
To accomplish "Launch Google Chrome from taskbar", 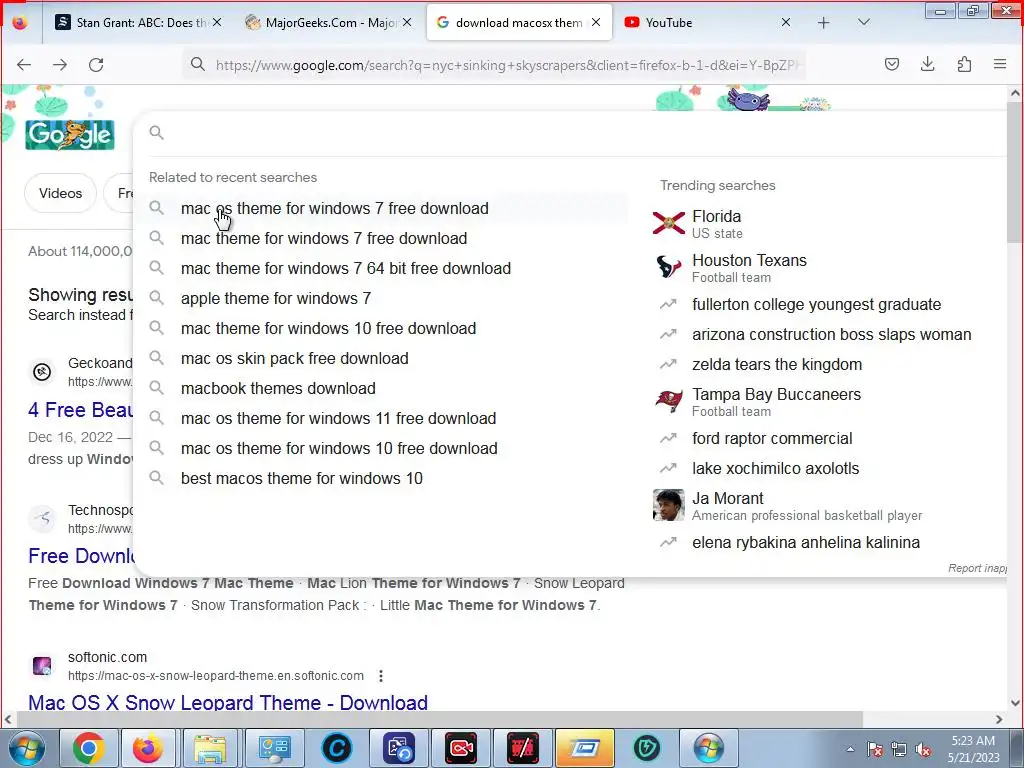I will (89, 748).
